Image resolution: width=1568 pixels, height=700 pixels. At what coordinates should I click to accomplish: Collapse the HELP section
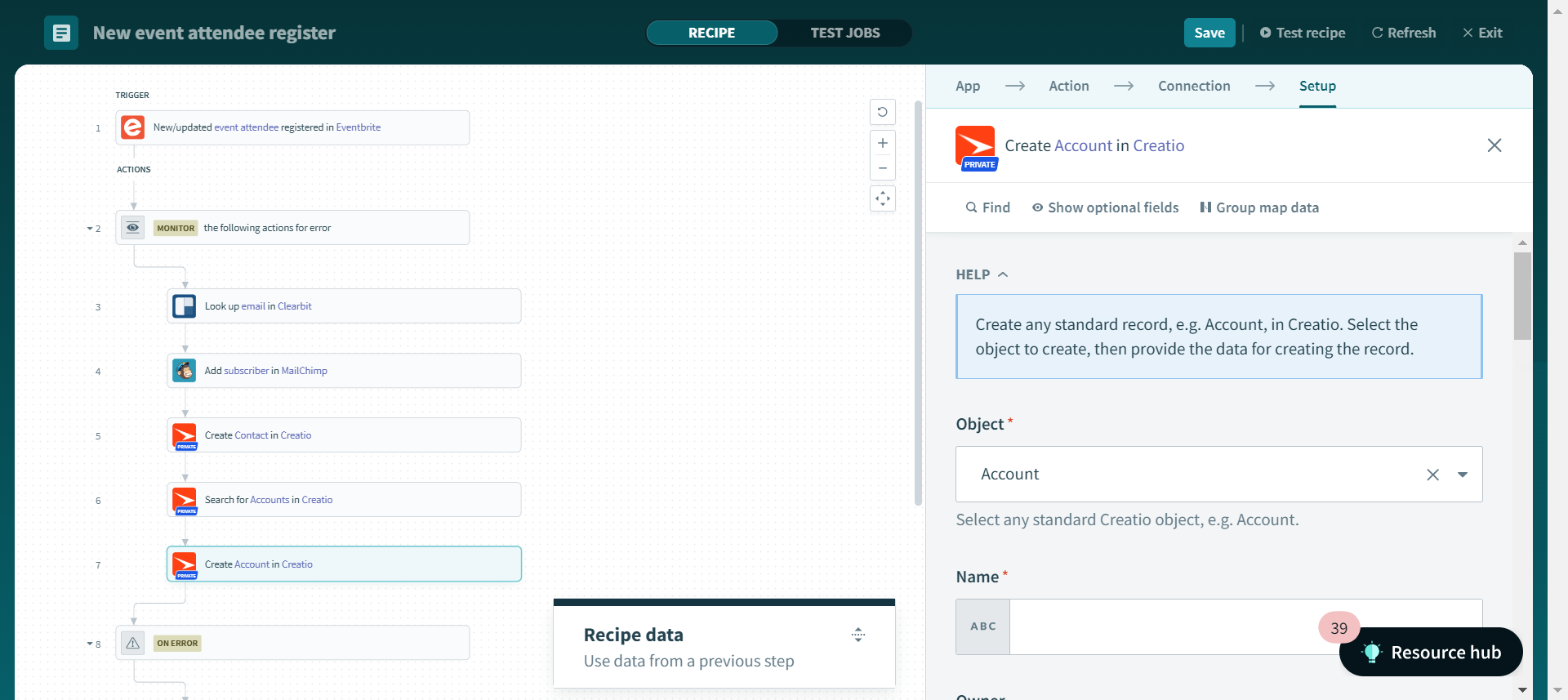pyautogui.click(x=982, y=274)
